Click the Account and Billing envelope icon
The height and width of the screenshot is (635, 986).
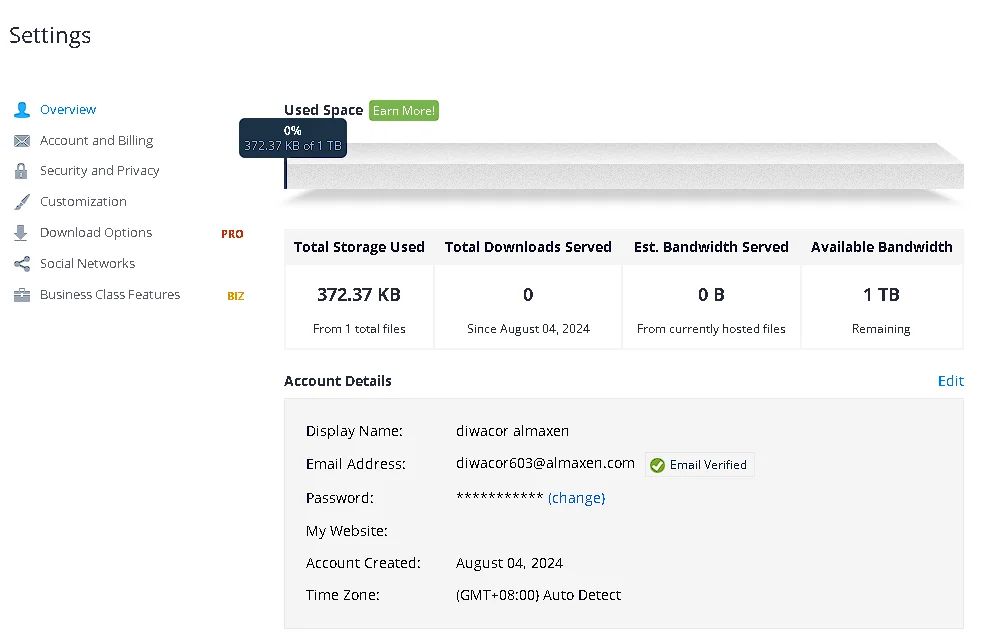point(22,141)
